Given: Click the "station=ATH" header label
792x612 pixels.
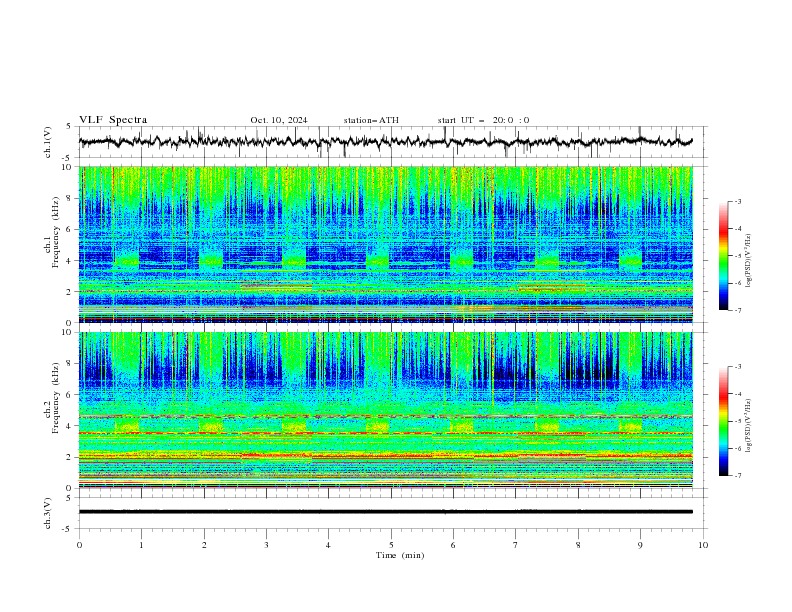Looking at the screenshot, I should [371, 120].
